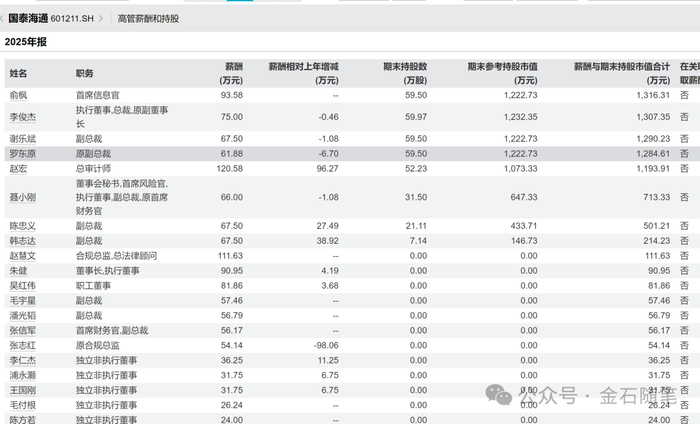Open executive profile link 张志红
The width and height of the screenshot is (700, 424).
(23, 345)
